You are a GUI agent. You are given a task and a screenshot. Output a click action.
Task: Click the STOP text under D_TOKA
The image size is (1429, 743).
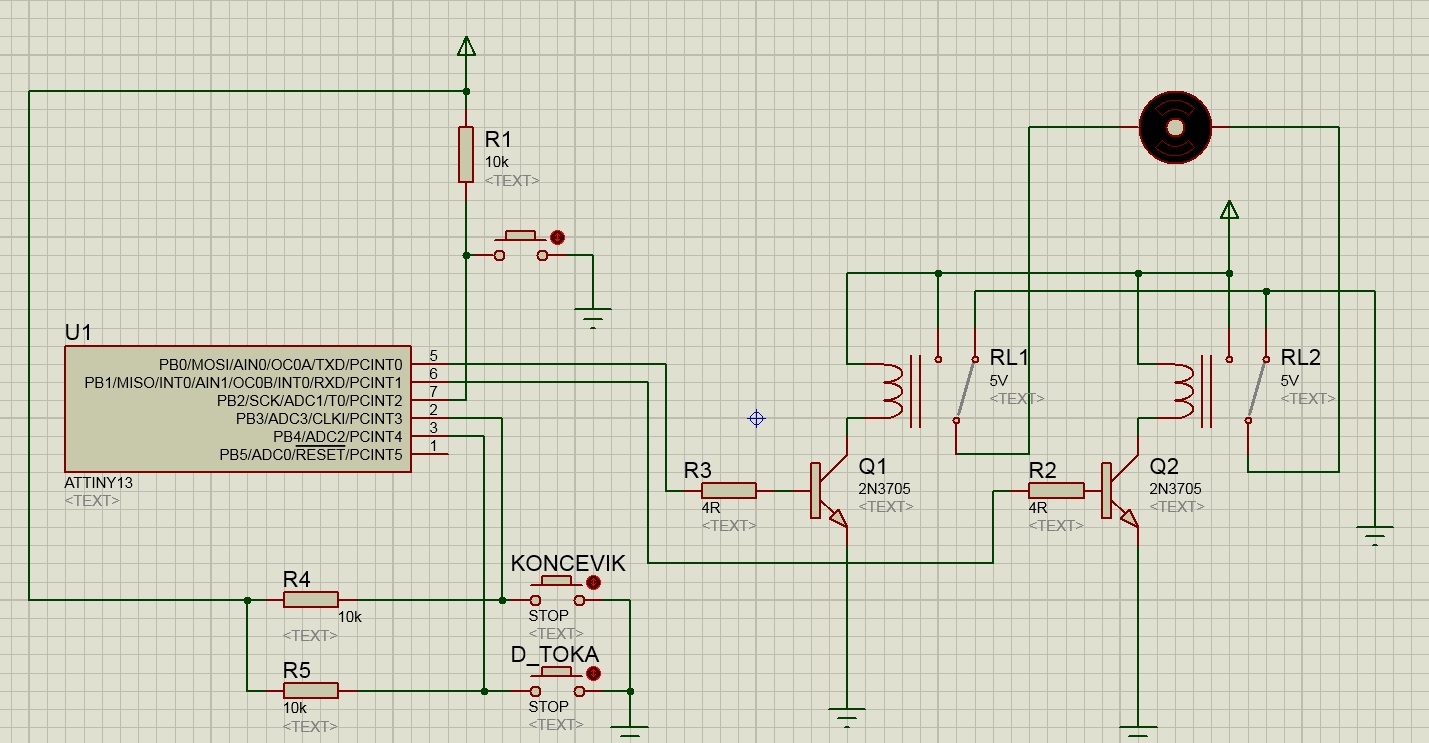(x=548, y=707)
